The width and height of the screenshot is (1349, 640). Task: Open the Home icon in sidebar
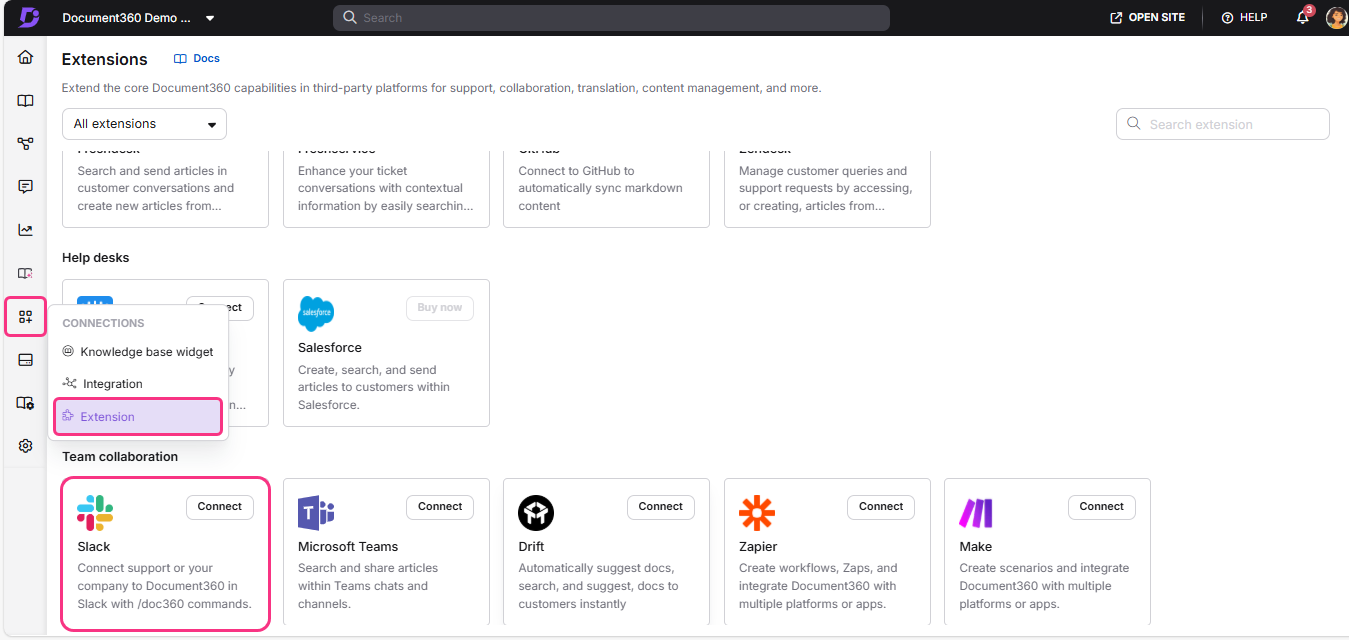coord(26,57)
